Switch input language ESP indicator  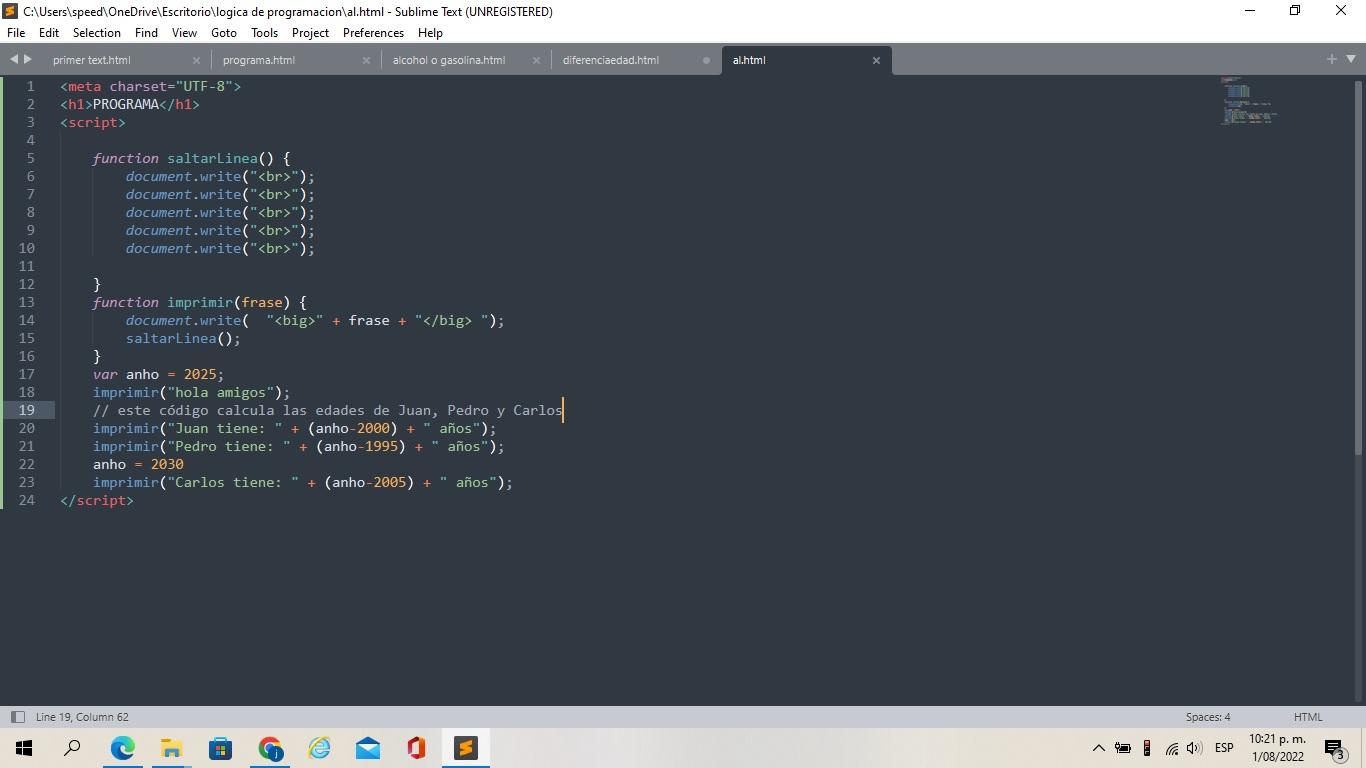point(1224,748)
